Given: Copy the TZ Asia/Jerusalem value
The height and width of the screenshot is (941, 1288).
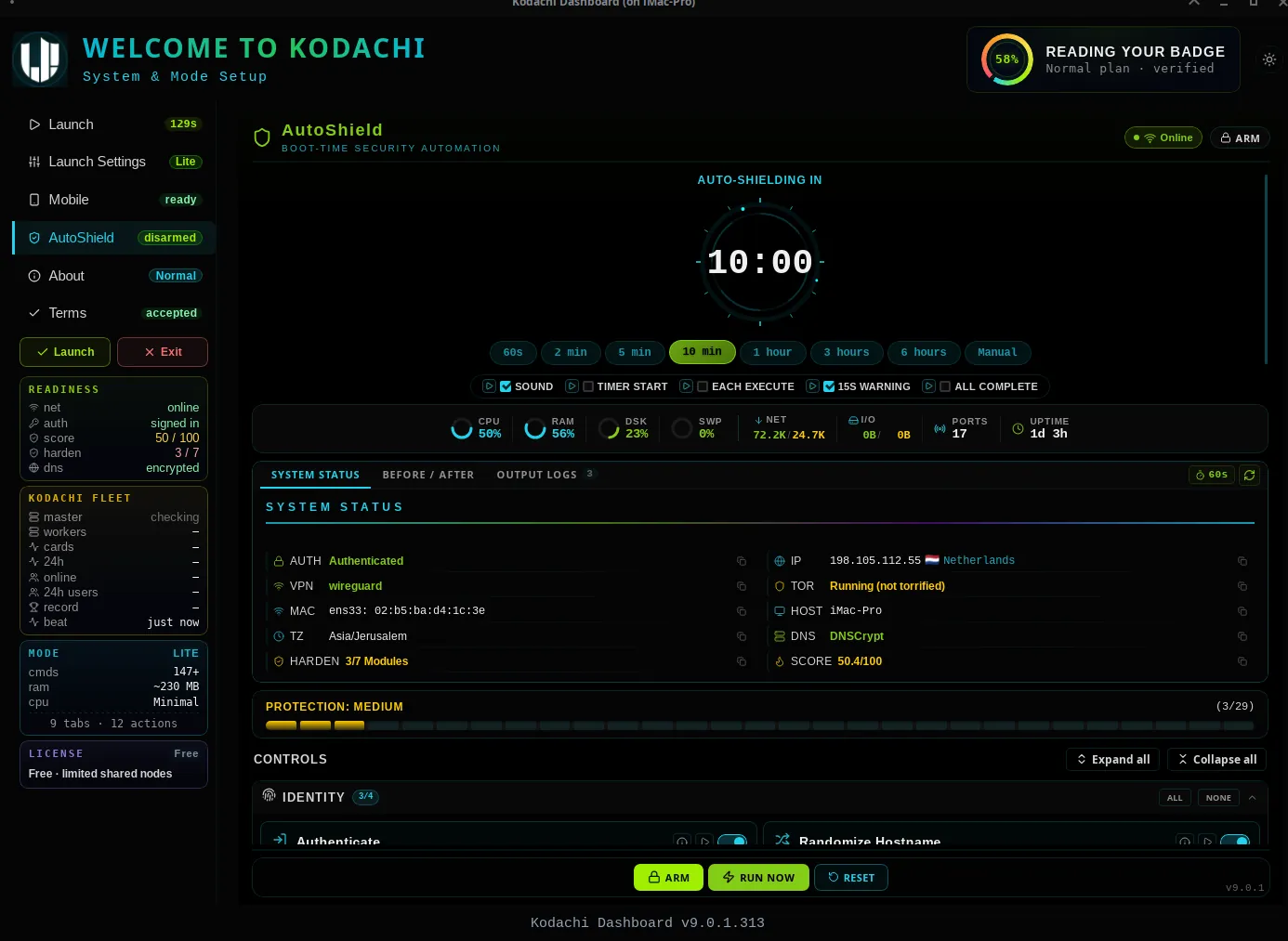Looking at the screenshot, I should pos(742,636).
